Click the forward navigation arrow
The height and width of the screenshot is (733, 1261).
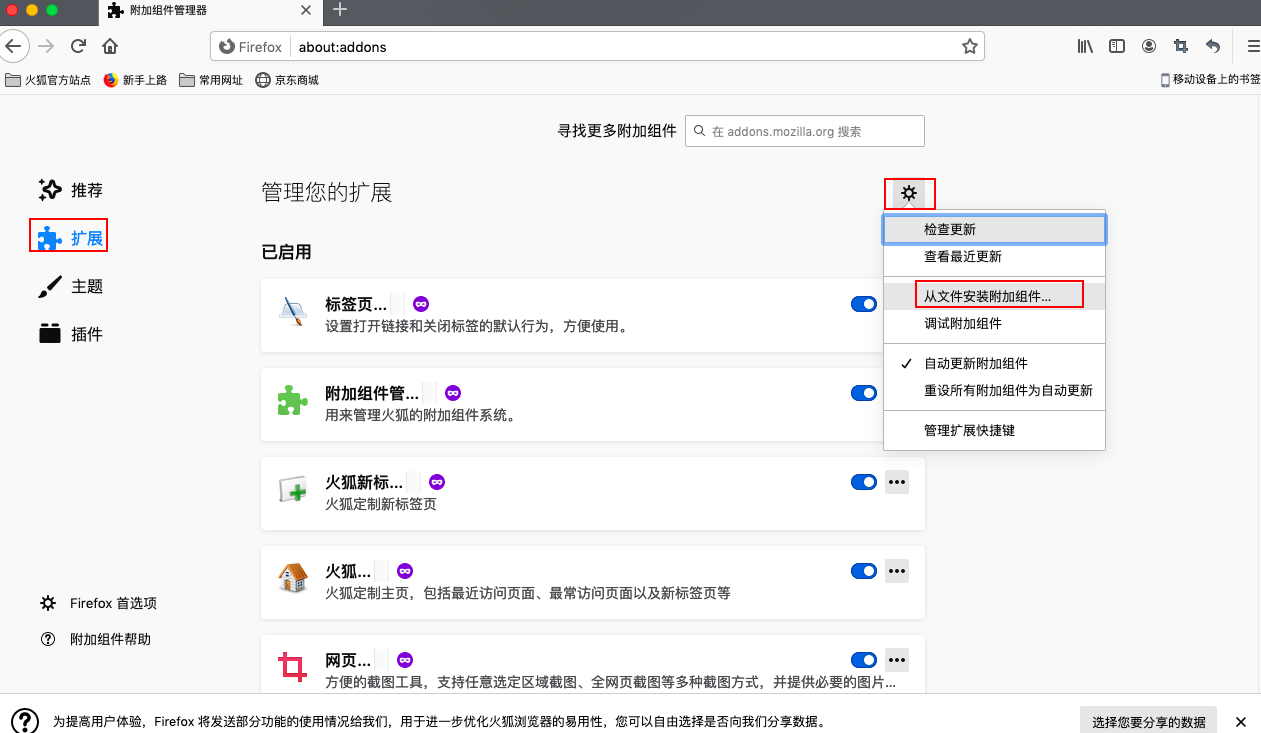[x=46, y=46]
